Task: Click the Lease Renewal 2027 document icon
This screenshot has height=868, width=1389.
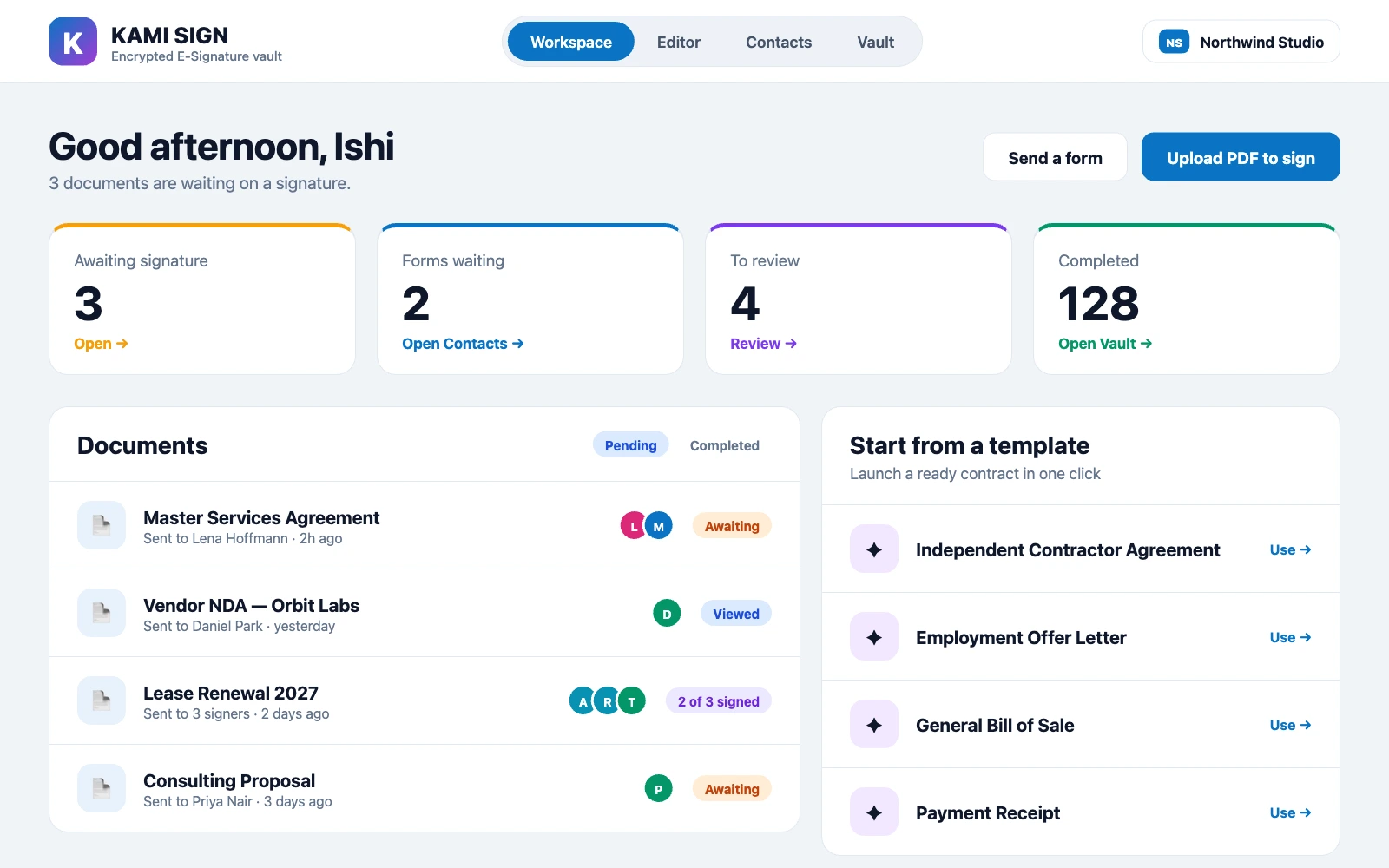Action: pyautogui.click(x=102, y=700)
